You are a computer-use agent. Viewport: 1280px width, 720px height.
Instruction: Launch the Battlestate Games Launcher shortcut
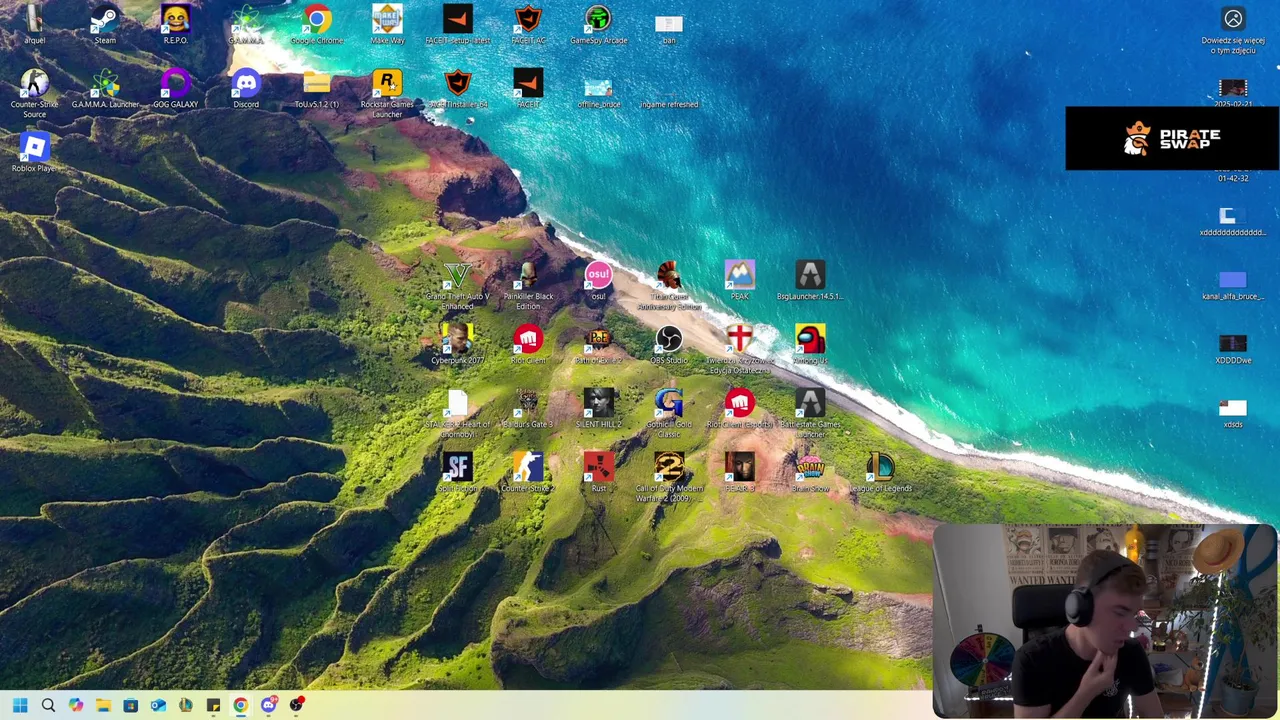click(810, 414)
